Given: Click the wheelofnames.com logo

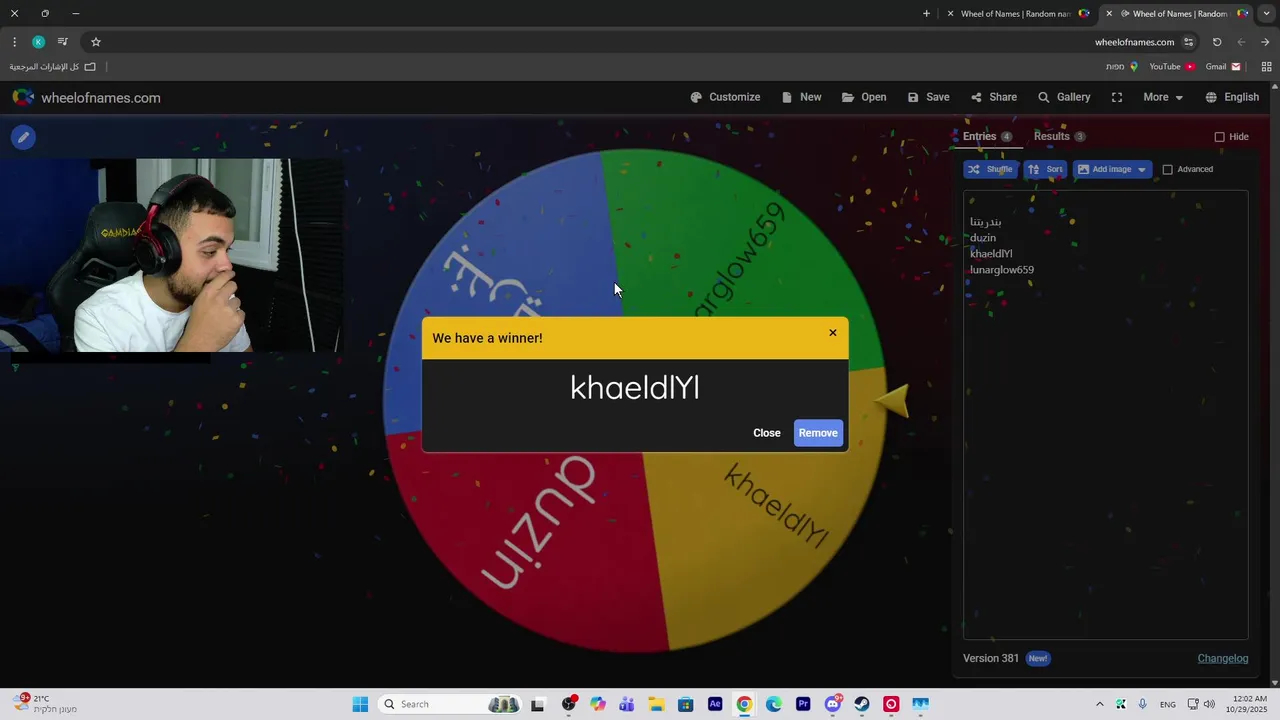Looking at the screenshot, I should coord(86,97).
